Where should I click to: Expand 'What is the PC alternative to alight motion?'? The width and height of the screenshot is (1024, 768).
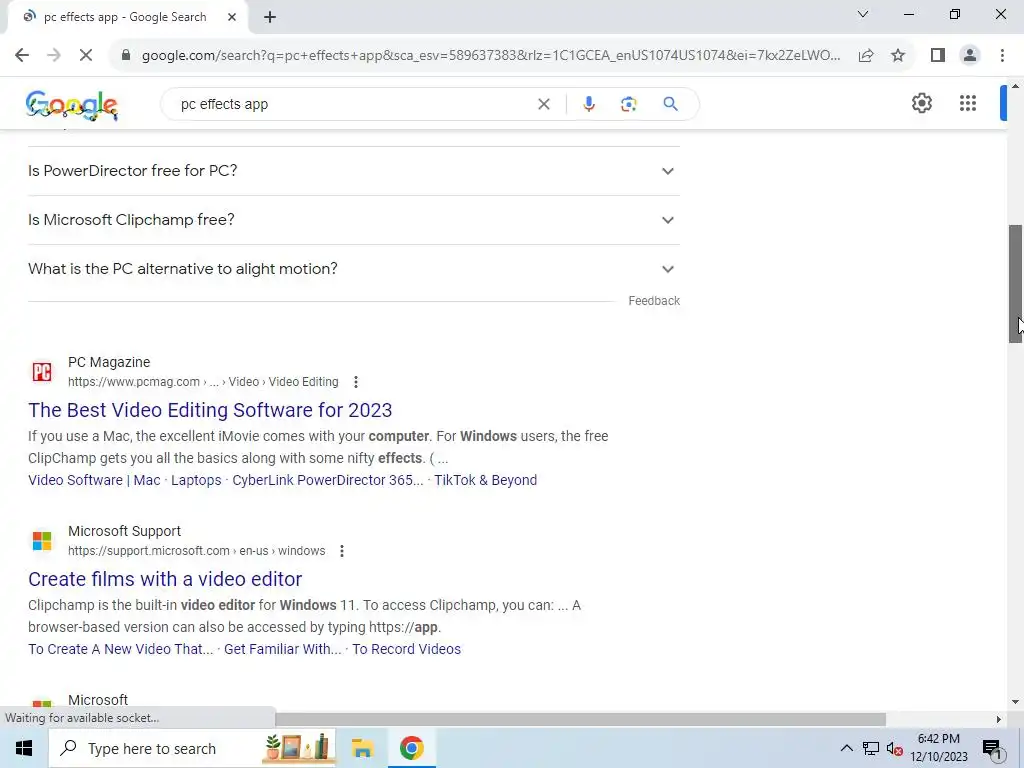click(x=353, y=269)
